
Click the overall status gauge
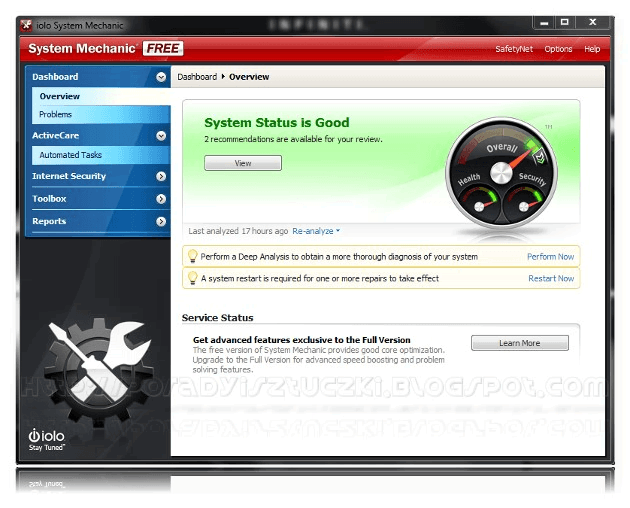(x=501, y=172)
